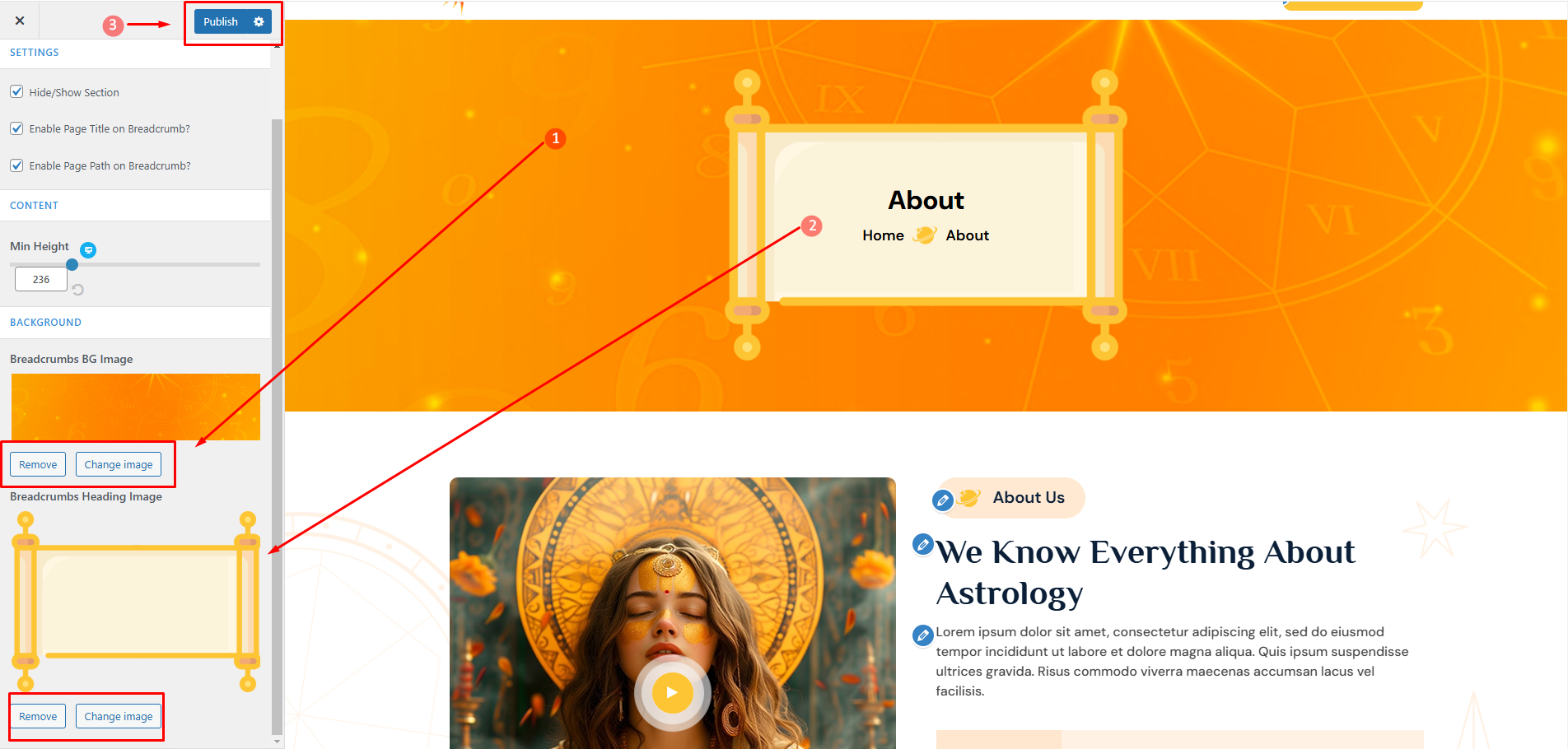Click the Min Height value field
Viewport: 1568px width, 749px height.
point(41,280)
